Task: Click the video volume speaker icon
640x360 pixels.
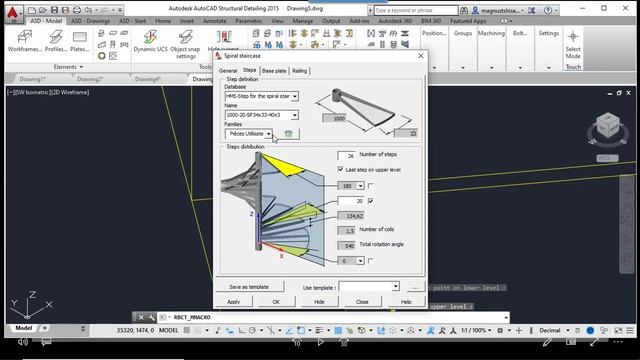Action: pos(23,342)
